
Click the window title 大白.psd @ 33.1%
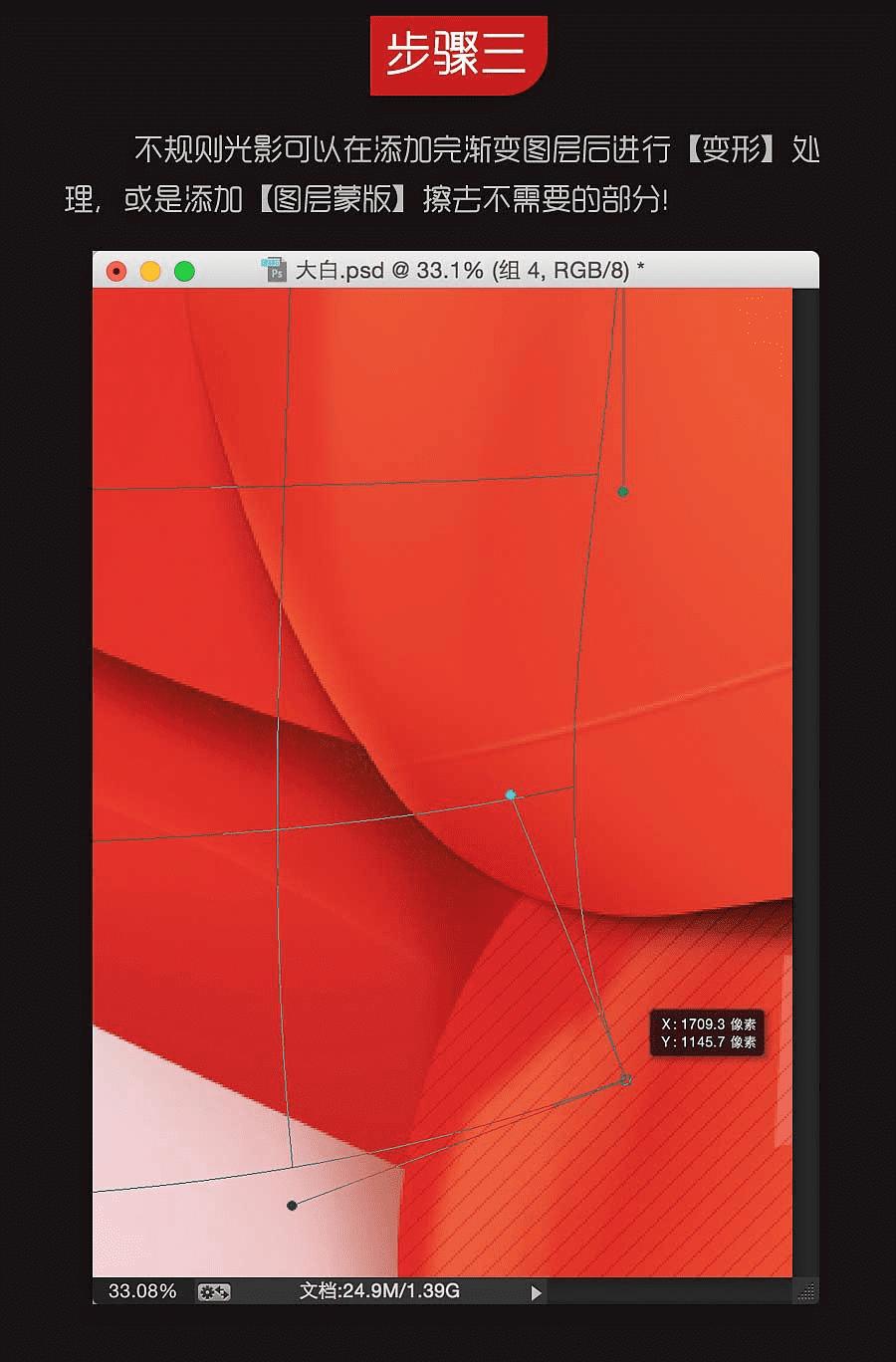(x=470, y=270)
